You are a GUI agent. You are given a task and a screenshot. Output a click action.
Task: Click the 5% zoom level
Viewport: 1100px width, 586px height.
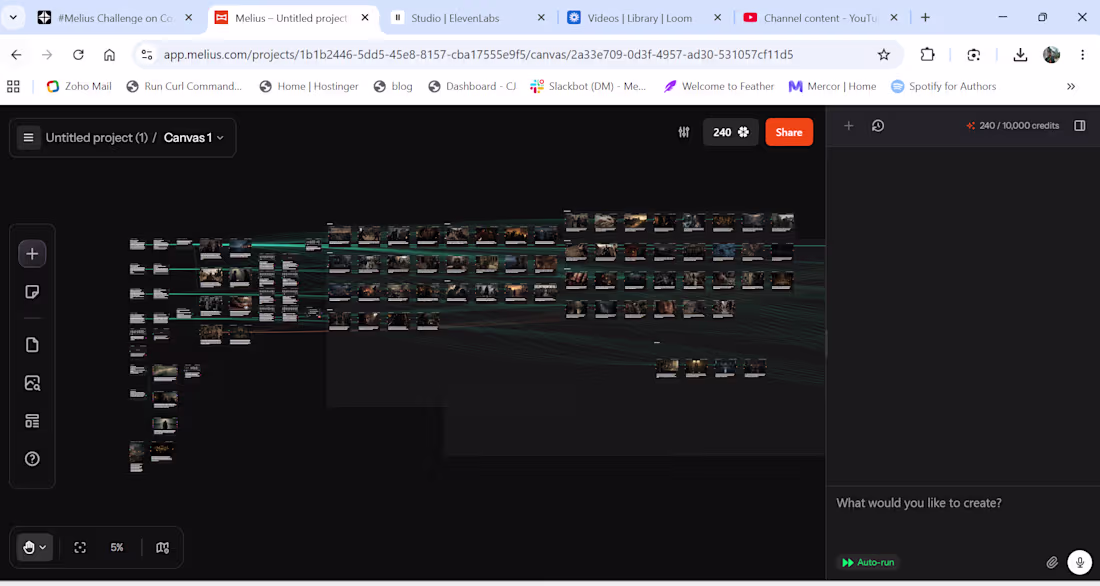(117, 547)
